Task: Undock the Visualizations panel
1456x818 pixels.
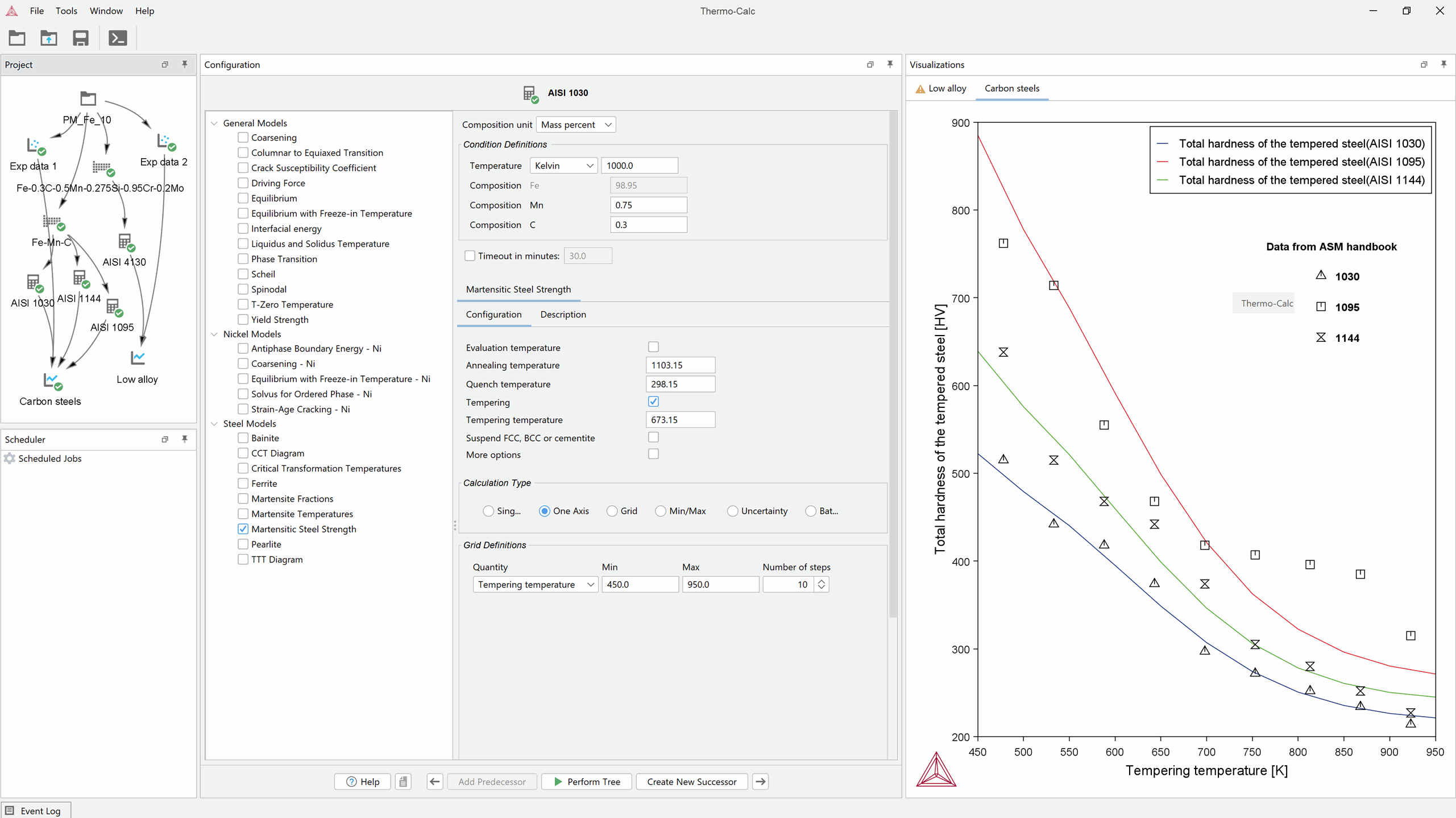Action: pos(1424,64)
